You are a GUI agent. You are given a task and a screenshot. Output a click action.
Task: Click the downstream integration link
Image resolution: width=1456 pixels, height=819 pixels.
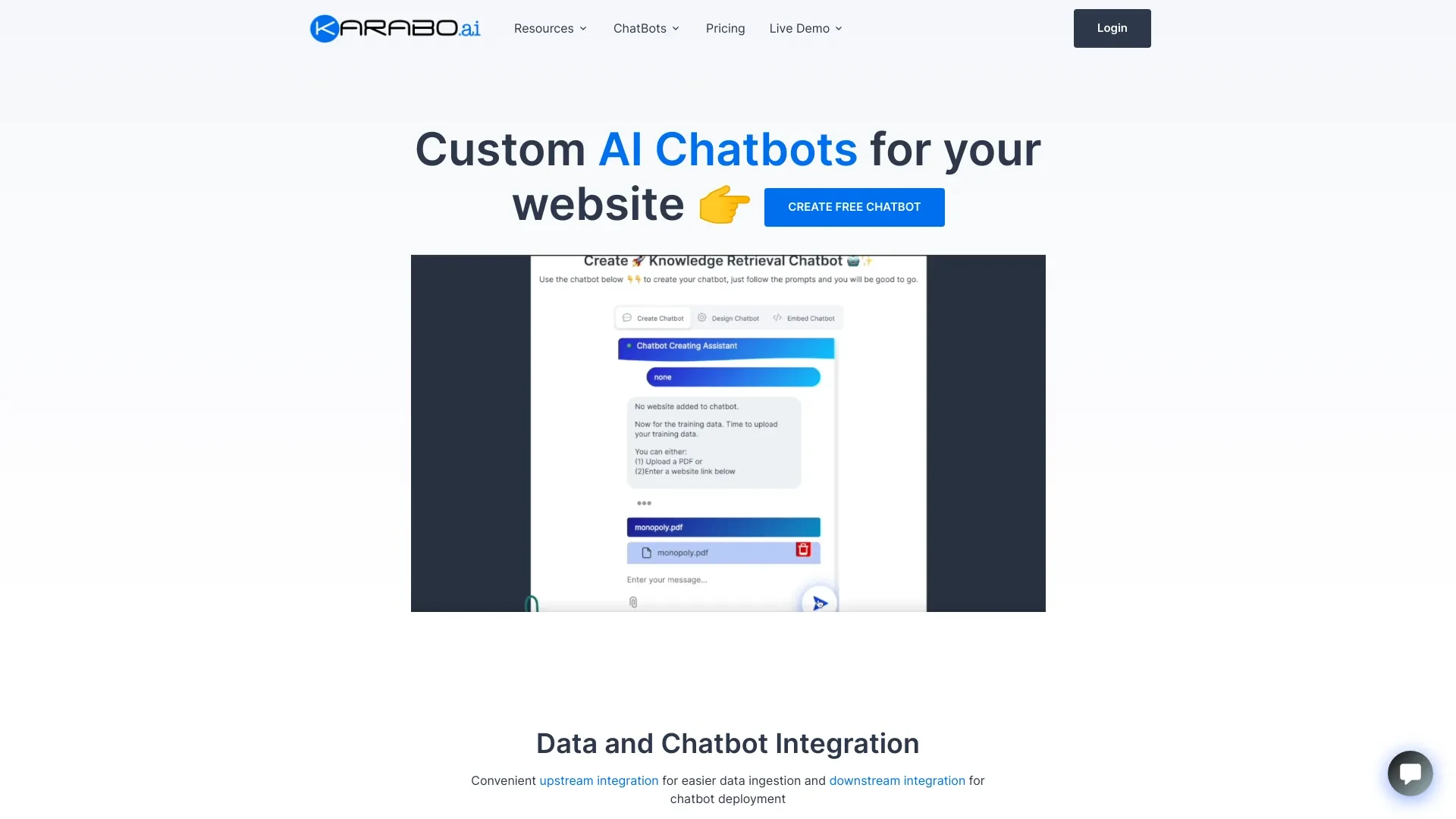tap(897, 780)
